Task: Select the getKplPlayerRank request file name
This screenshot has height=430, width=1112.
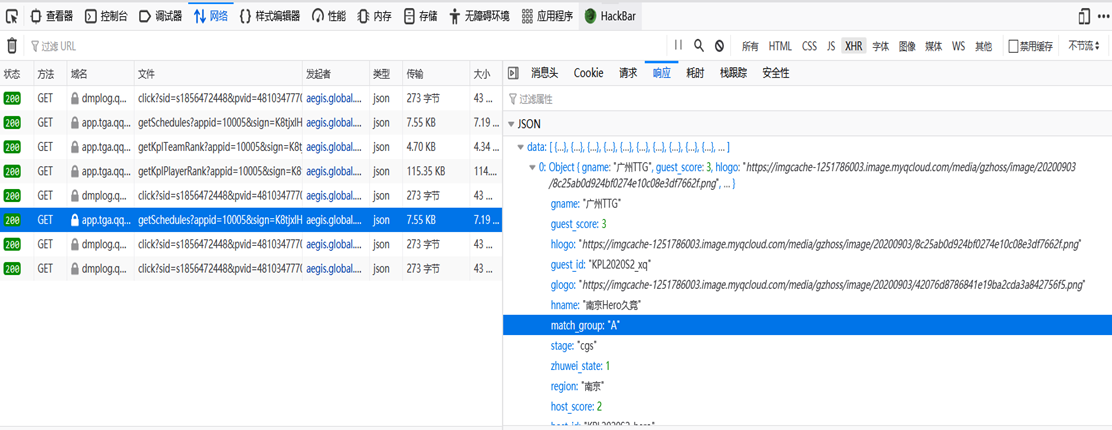Action: coord(221,171)
